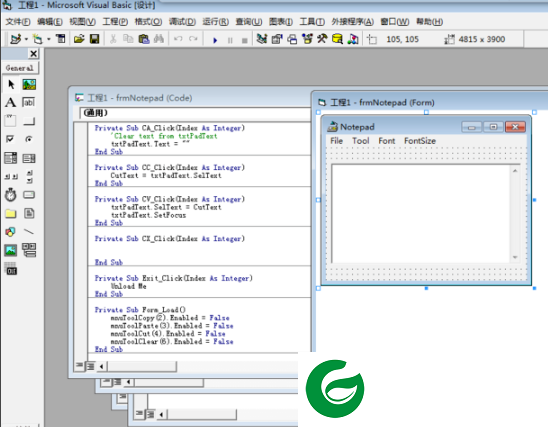The image size is (548, 427).
Task: Open the Properties Window toolbar icon
Action: 277,39
